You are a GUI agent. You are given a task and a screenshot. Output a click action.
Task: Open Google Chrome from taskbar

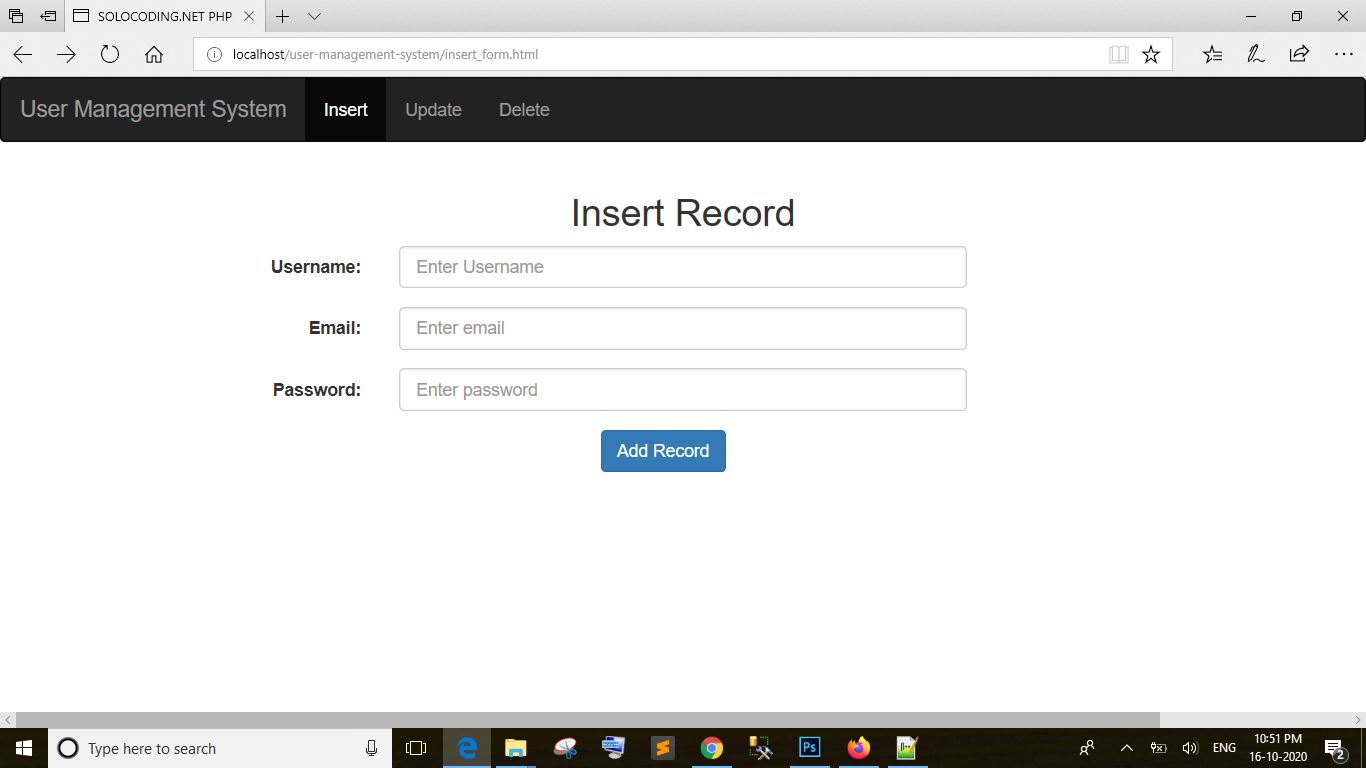711,748
